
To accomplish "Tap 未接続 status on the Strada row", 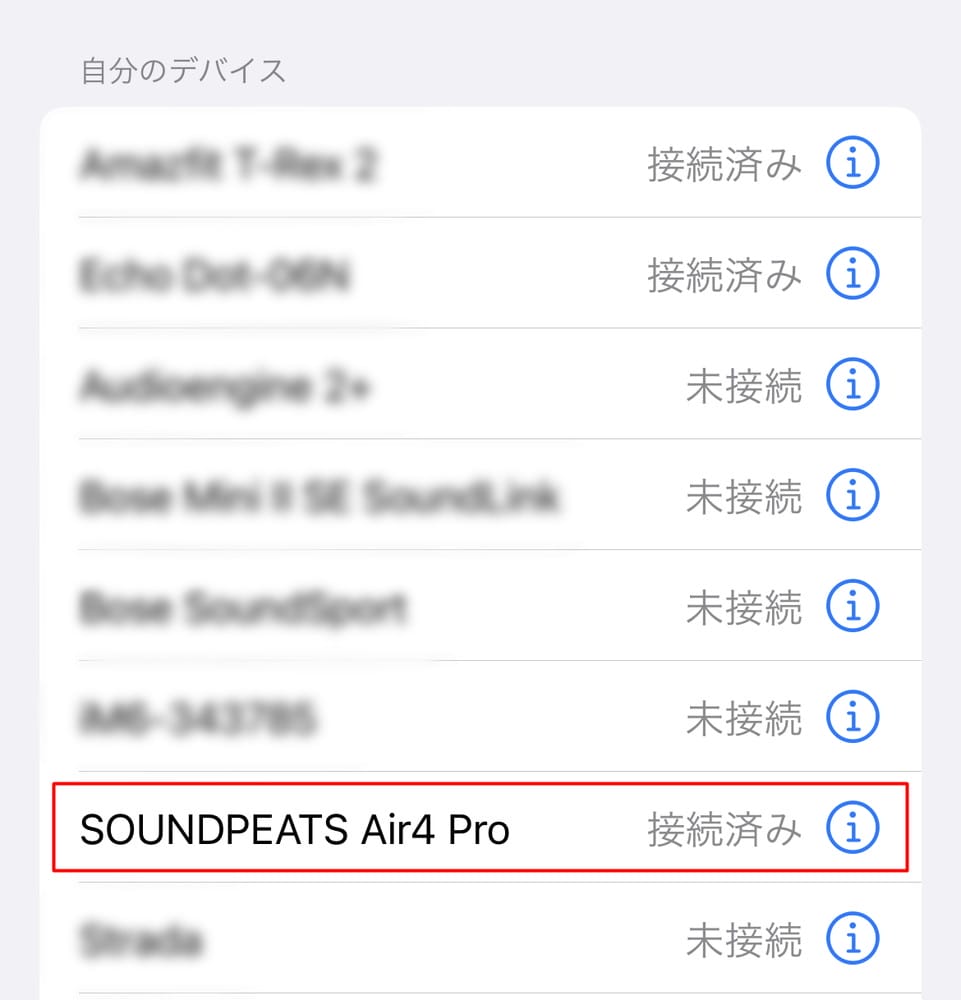I will [744, 940].
